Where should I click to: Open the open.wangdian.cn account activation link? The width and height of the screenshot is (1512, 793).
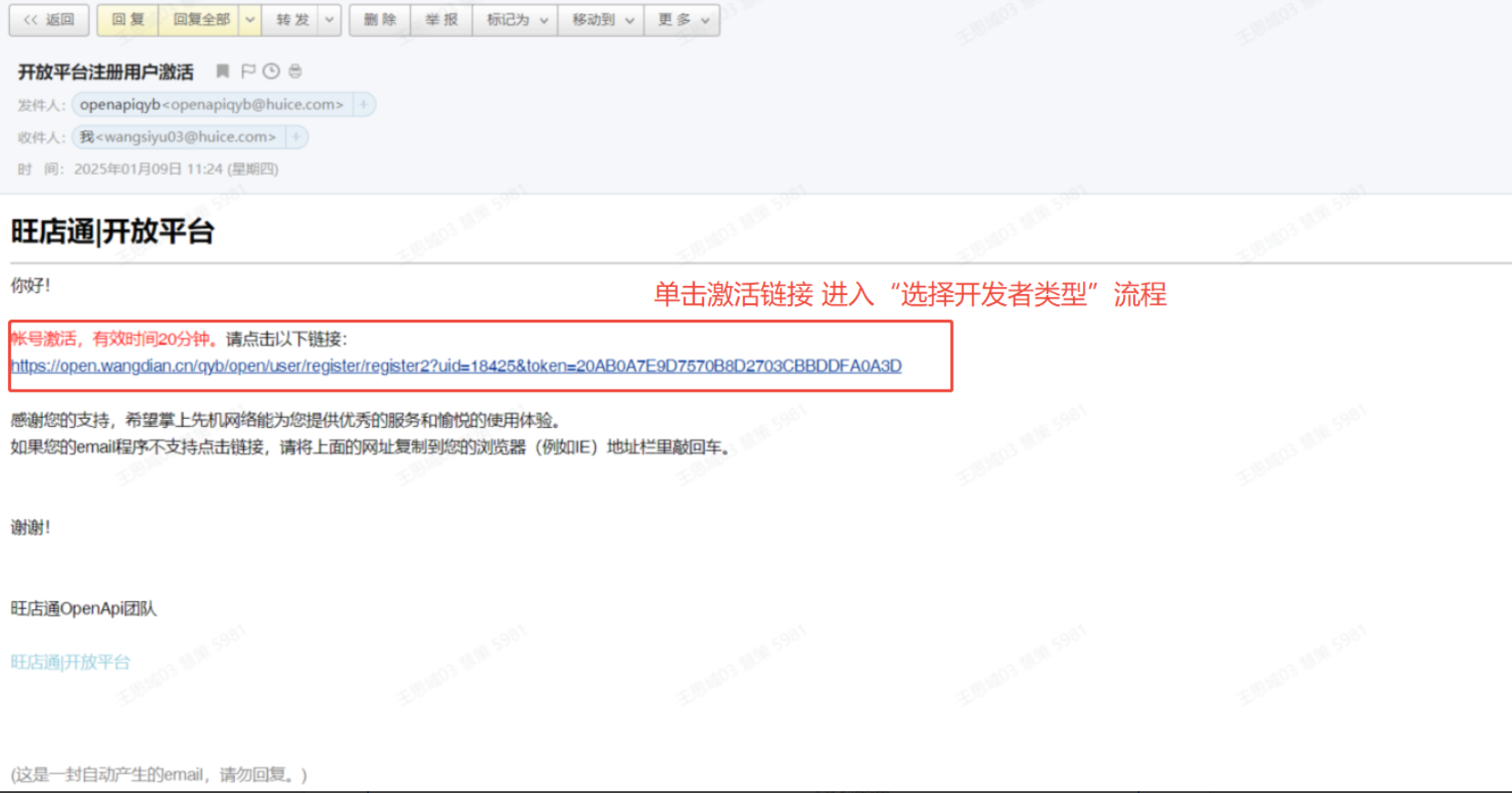coord(456,366)
